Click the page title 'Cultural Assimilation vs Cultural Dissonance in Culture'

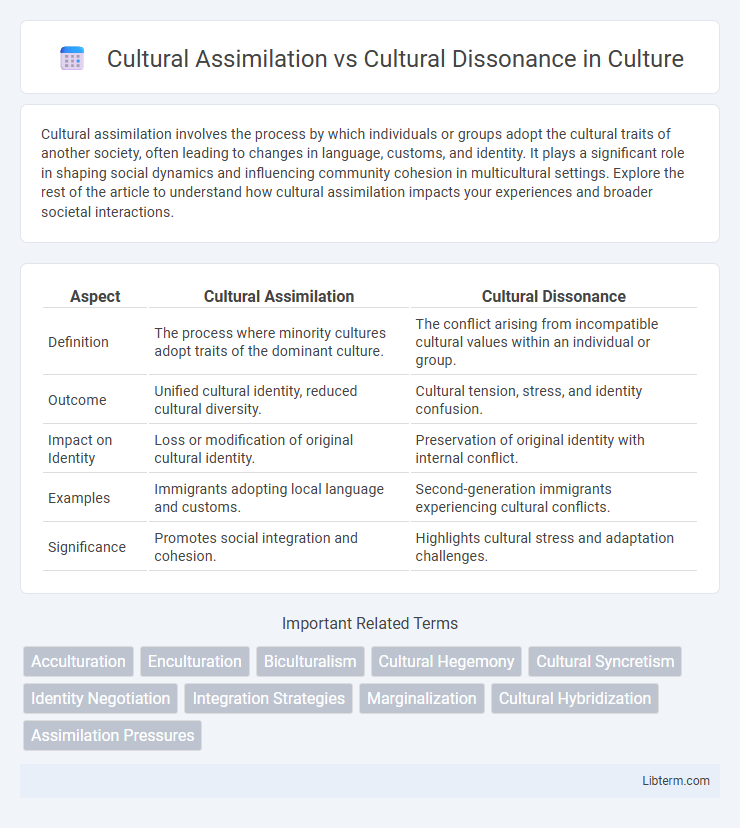click(395, 58)
